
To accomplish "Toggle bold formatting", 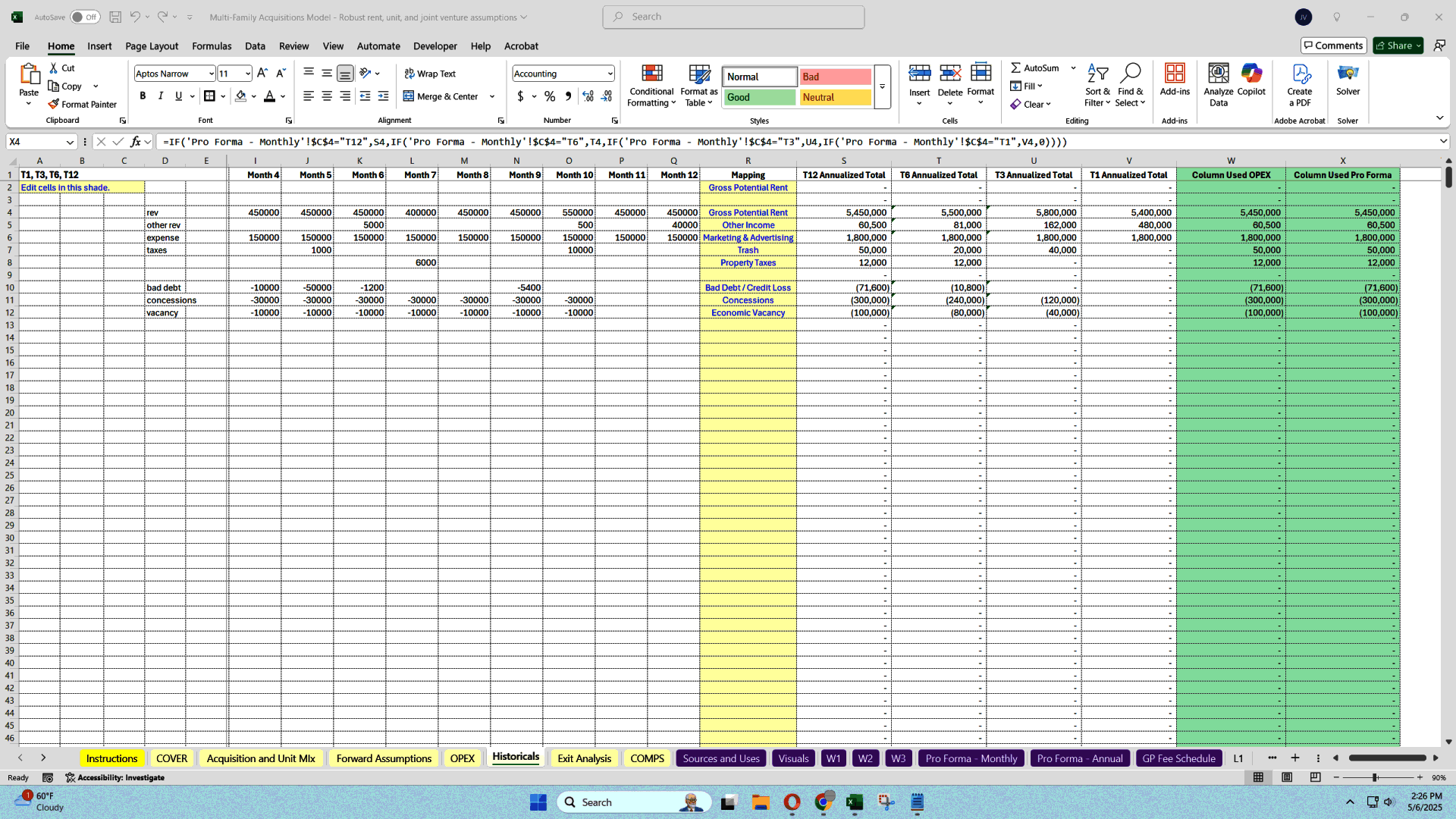I will tap(143, 96).
